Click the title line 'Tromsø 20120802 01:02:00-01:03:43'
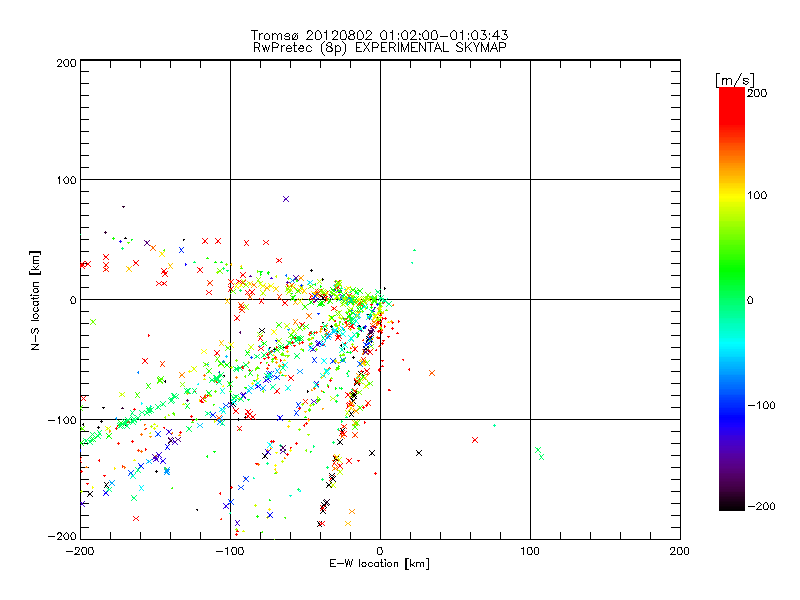Viewport: 800px width, 600px height. point(379,35)
